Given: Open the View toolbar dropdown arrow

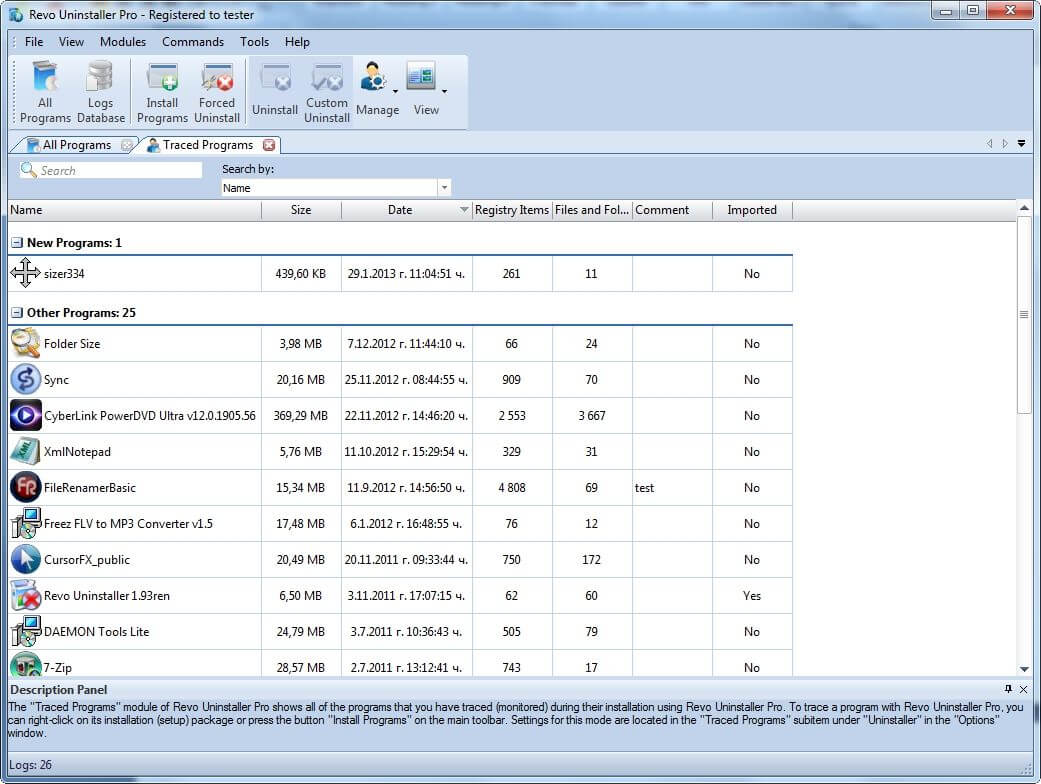Looking at the screenshot, I should click(444, 92).
